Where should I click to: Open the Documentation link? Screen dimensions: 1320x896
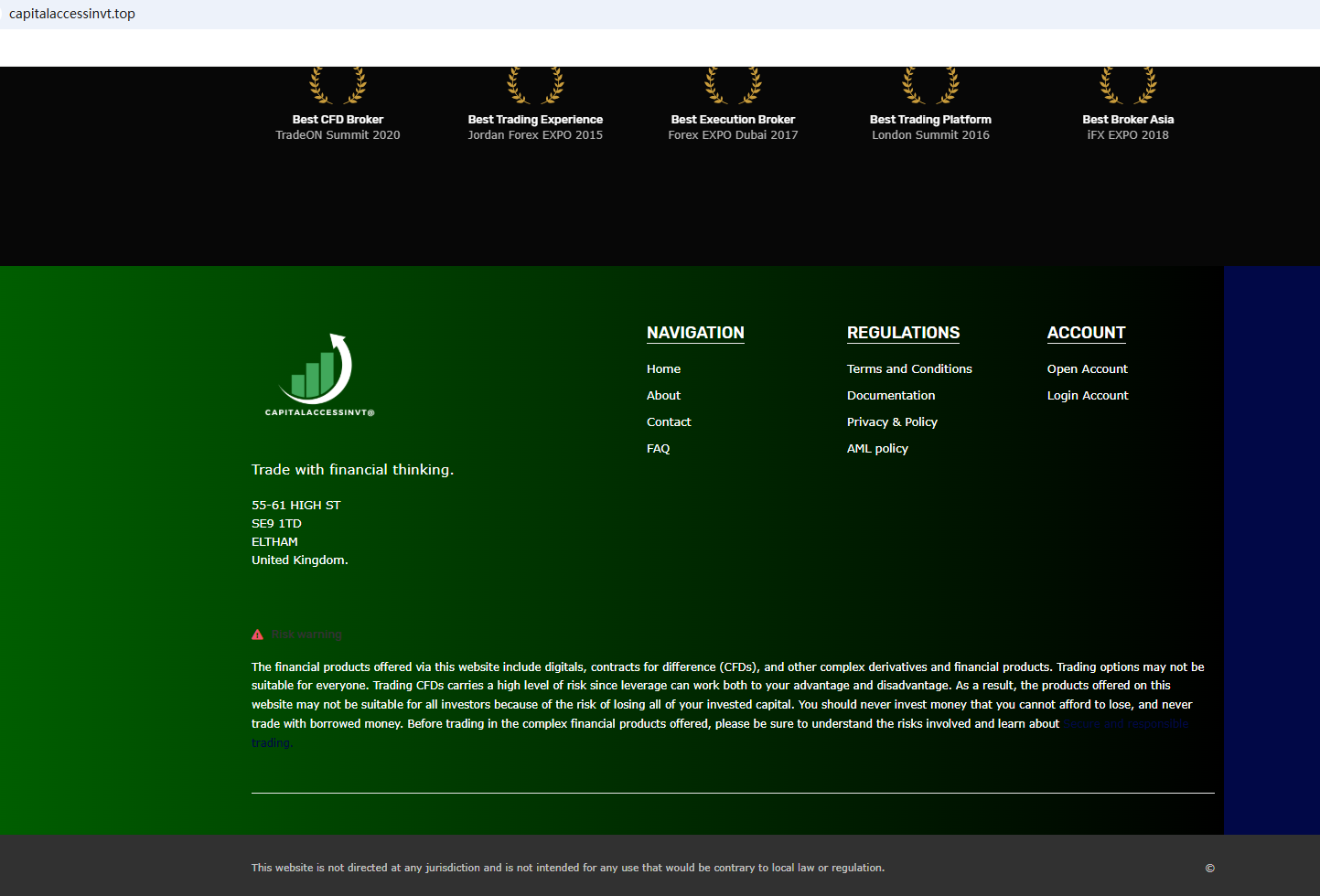890,396
